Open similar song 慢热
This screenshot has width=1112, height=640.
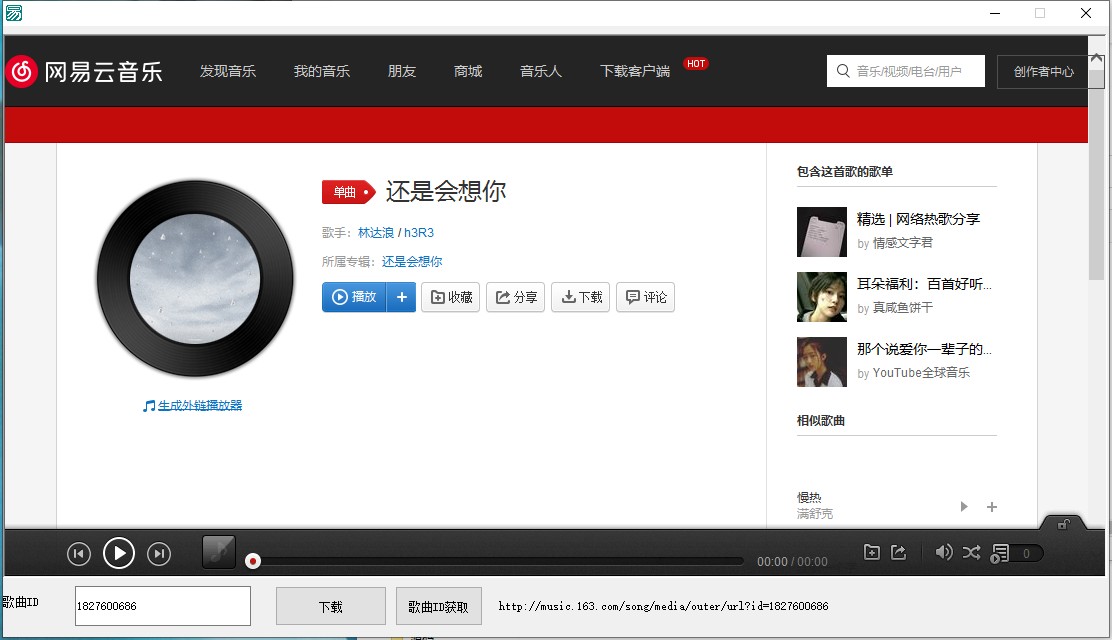click(809, 497)
